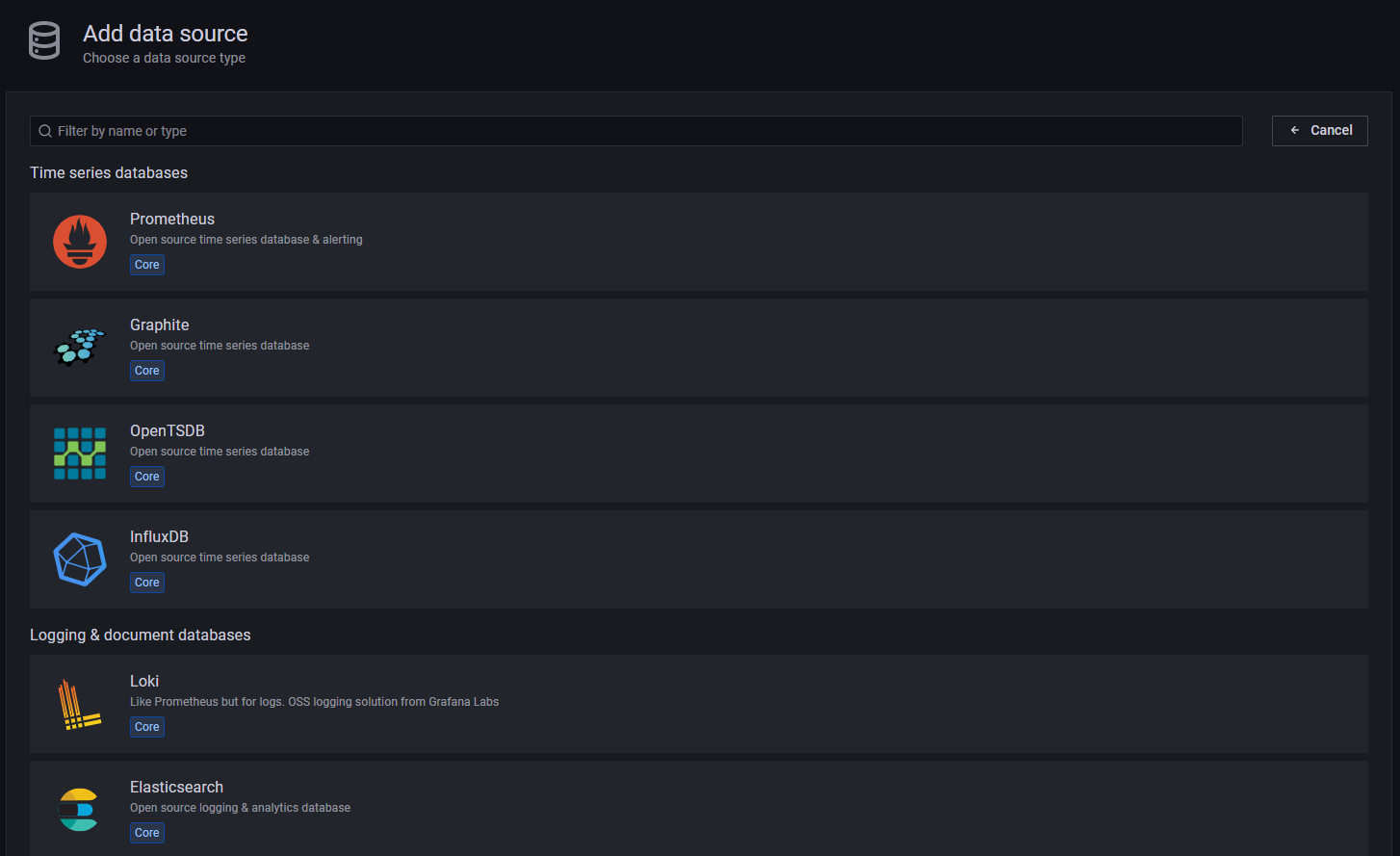Click the Prometheus flame logo icon
This screenshot has width=1400, height=856.
[x=80, y=242]
